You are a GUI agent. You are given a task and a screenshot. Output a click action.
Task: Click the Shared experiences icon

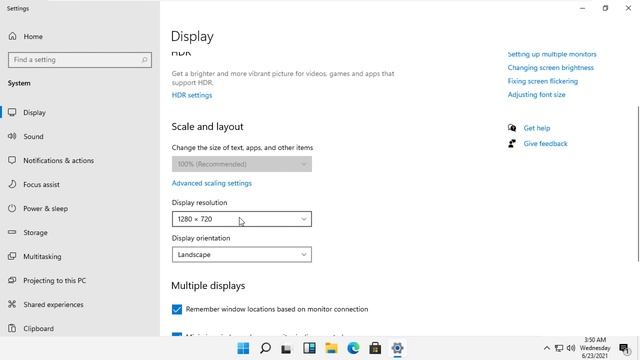(12, 304)
